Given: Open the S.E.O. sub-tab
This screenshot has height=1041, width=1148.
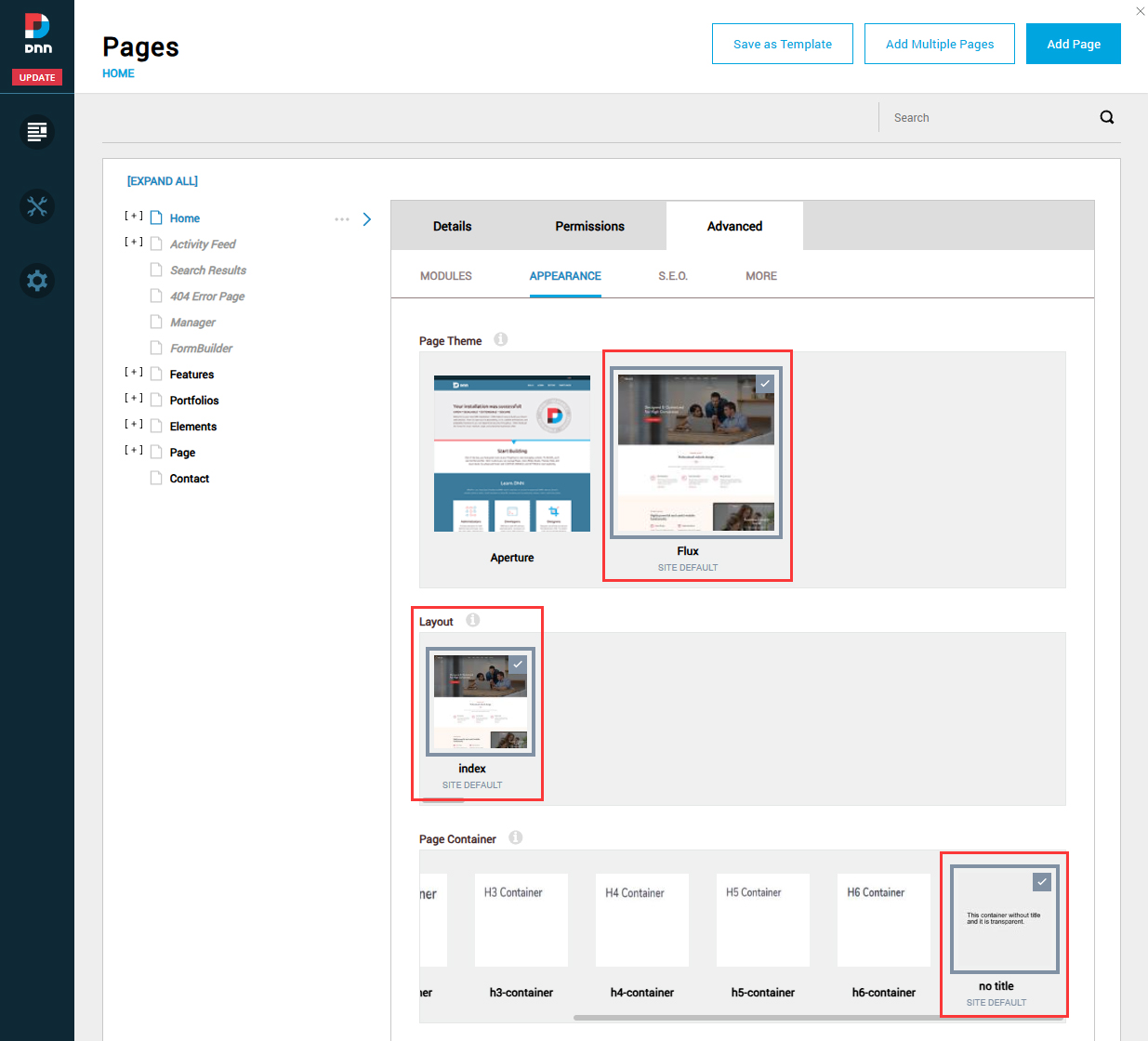Looking at the screenshot, I should [x=673, y=276].
